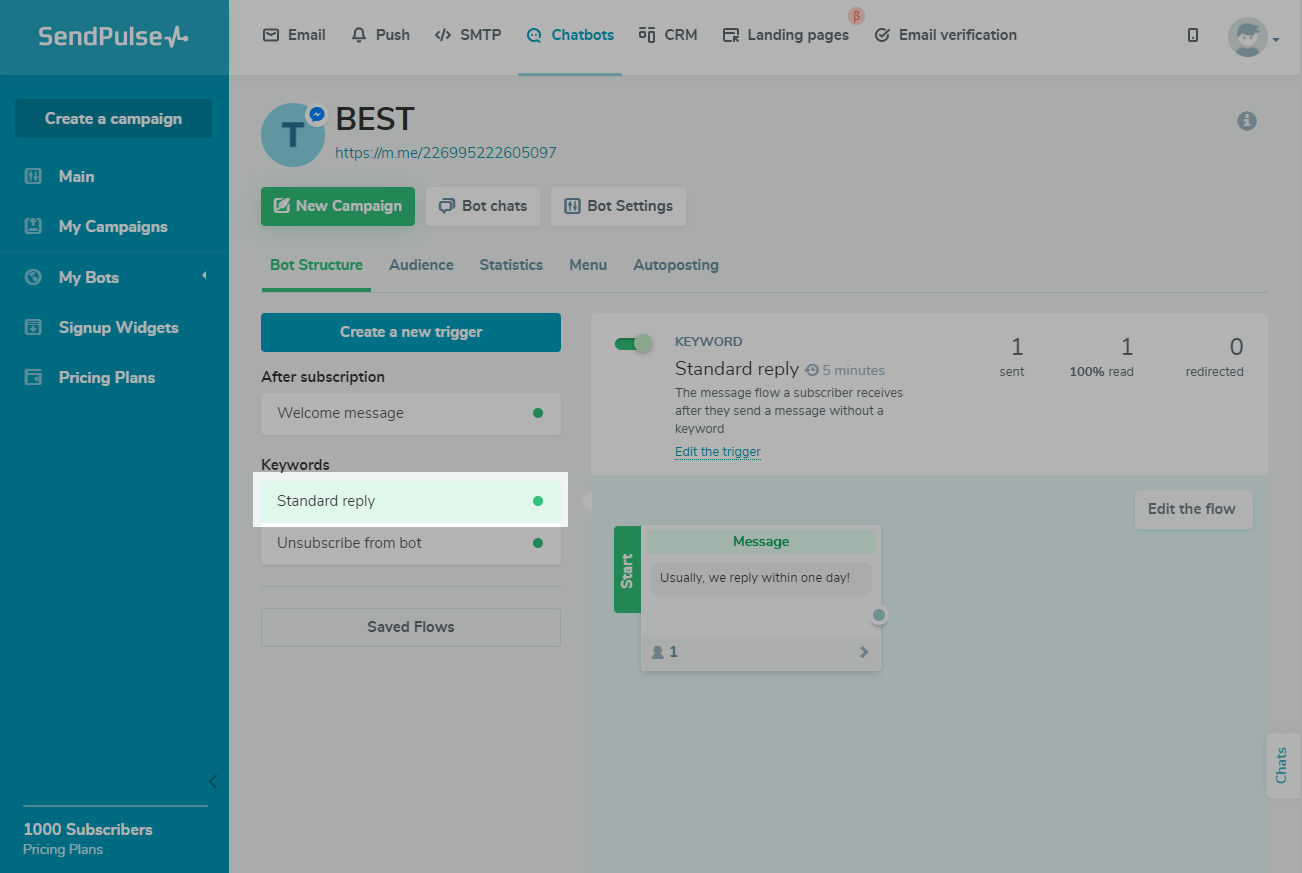This screenshot has height=873, width=1302.
Task: Click the '0 redirected' statistic
Action: 1215,357
